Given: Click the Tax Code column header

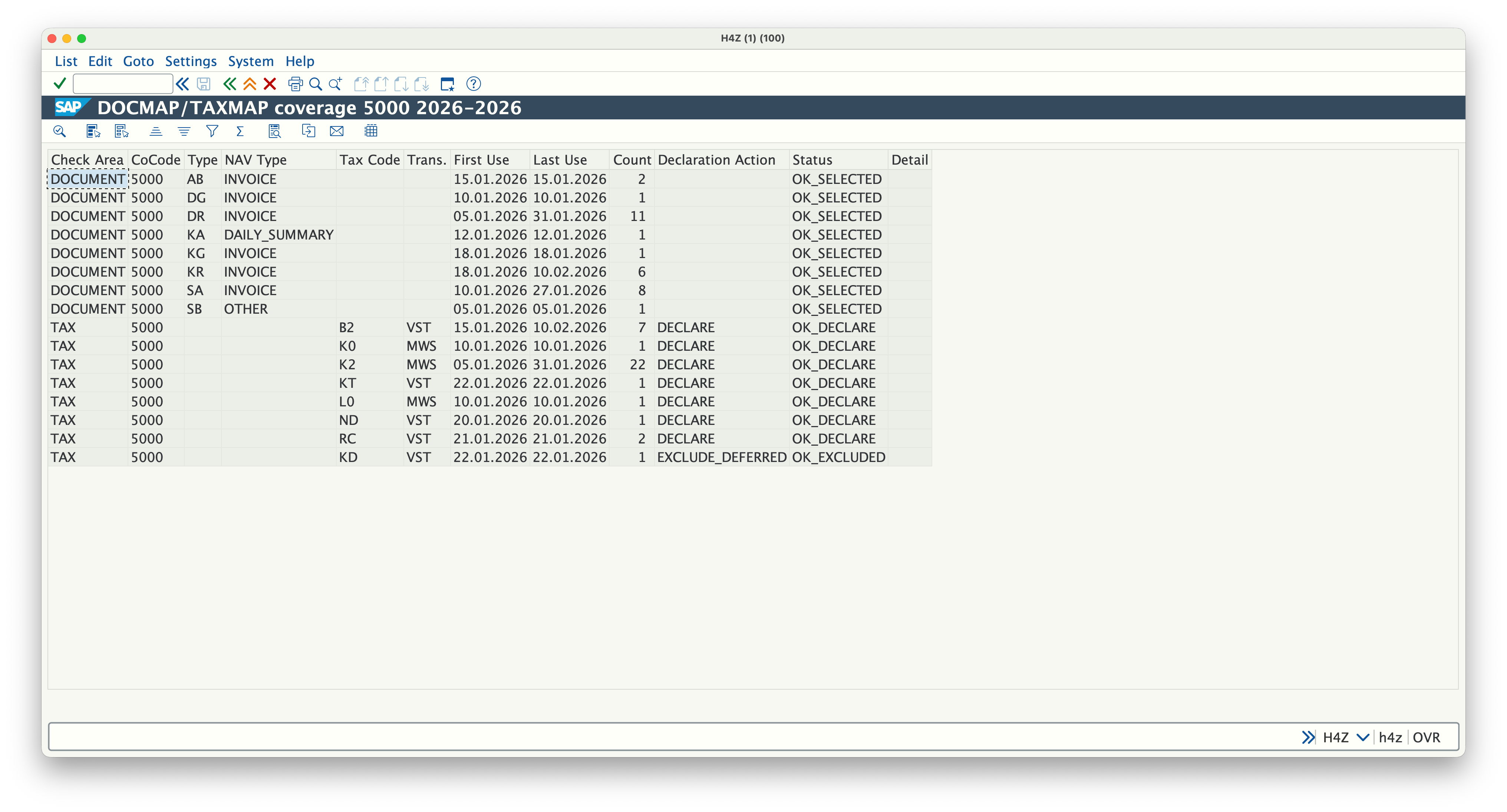Looking at the screenshot, I should pos(370,160).
